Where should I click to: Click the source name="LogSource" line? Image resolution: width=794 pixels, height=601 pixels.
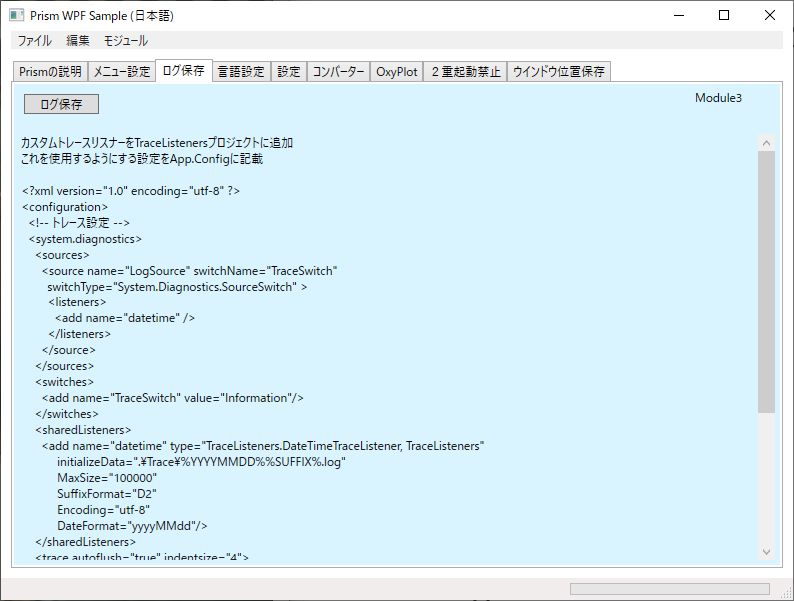pos(189,271)
